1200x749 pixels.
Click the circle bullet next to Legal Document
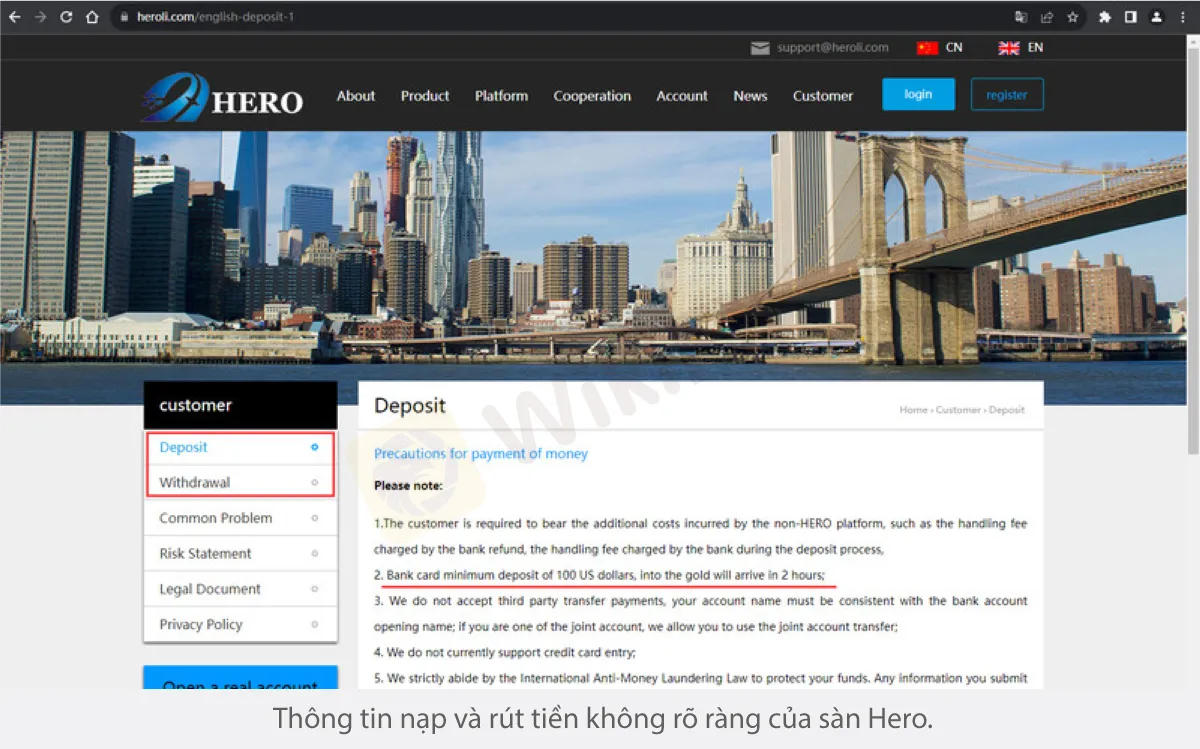click(315, 589)
